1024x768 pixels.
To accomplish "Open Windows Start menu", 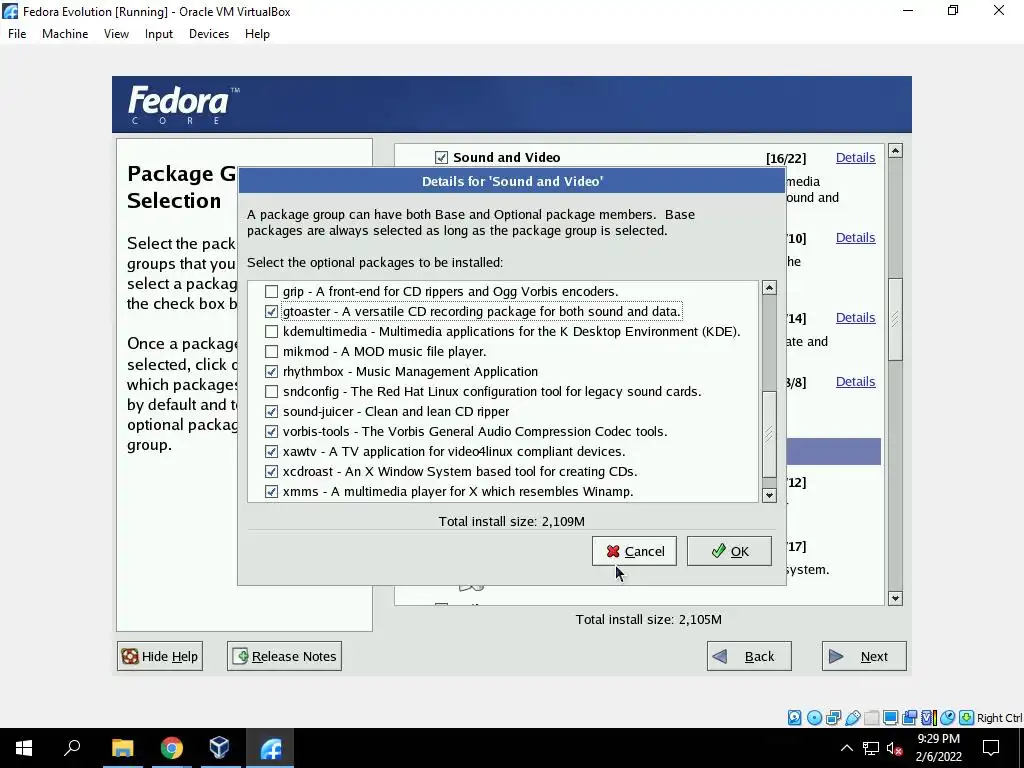I will tap(24, 748).
